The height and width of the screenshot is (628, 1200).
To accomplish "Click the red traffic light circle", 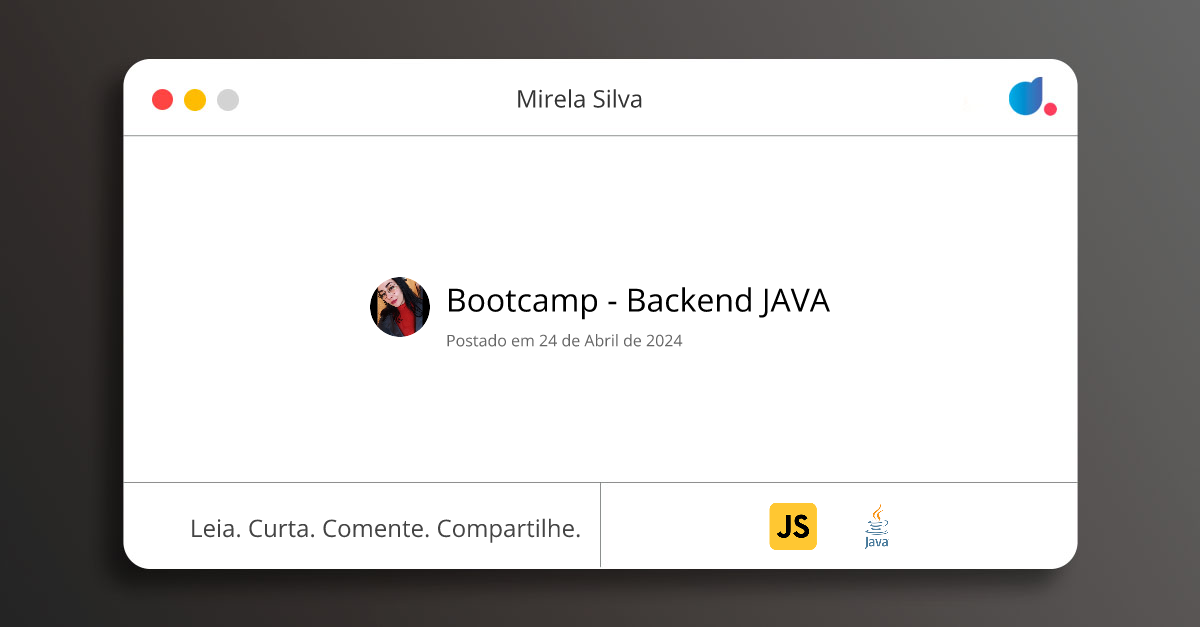I will coord(162,99).
